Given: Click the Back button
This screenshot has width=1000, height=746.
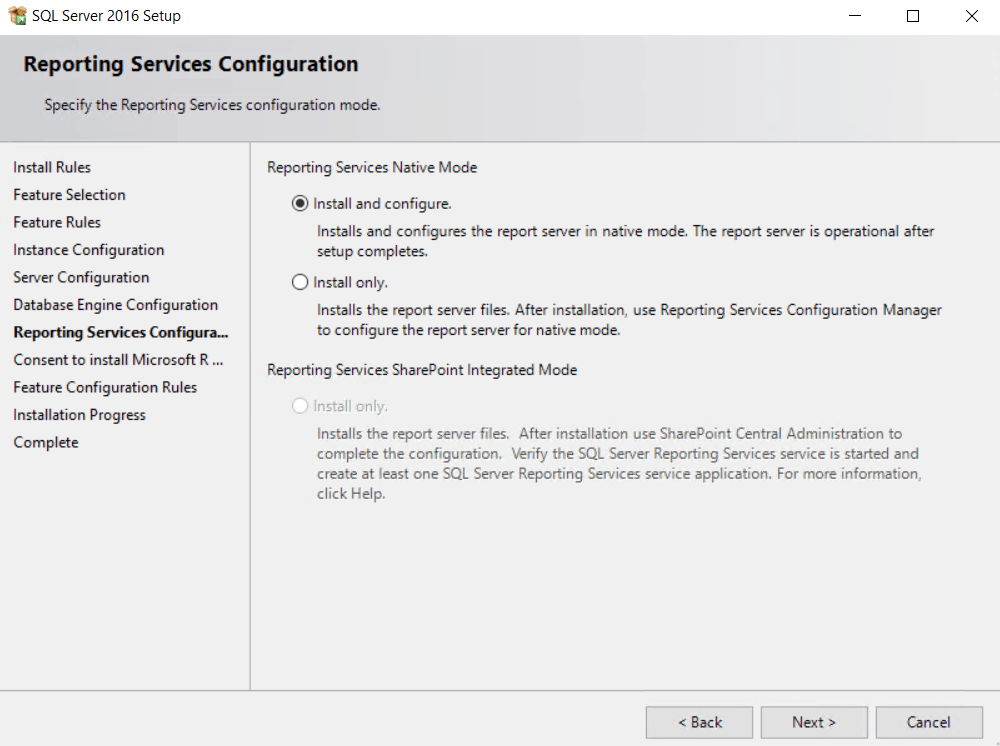Looking at the screenshot, I should [699, 722].
